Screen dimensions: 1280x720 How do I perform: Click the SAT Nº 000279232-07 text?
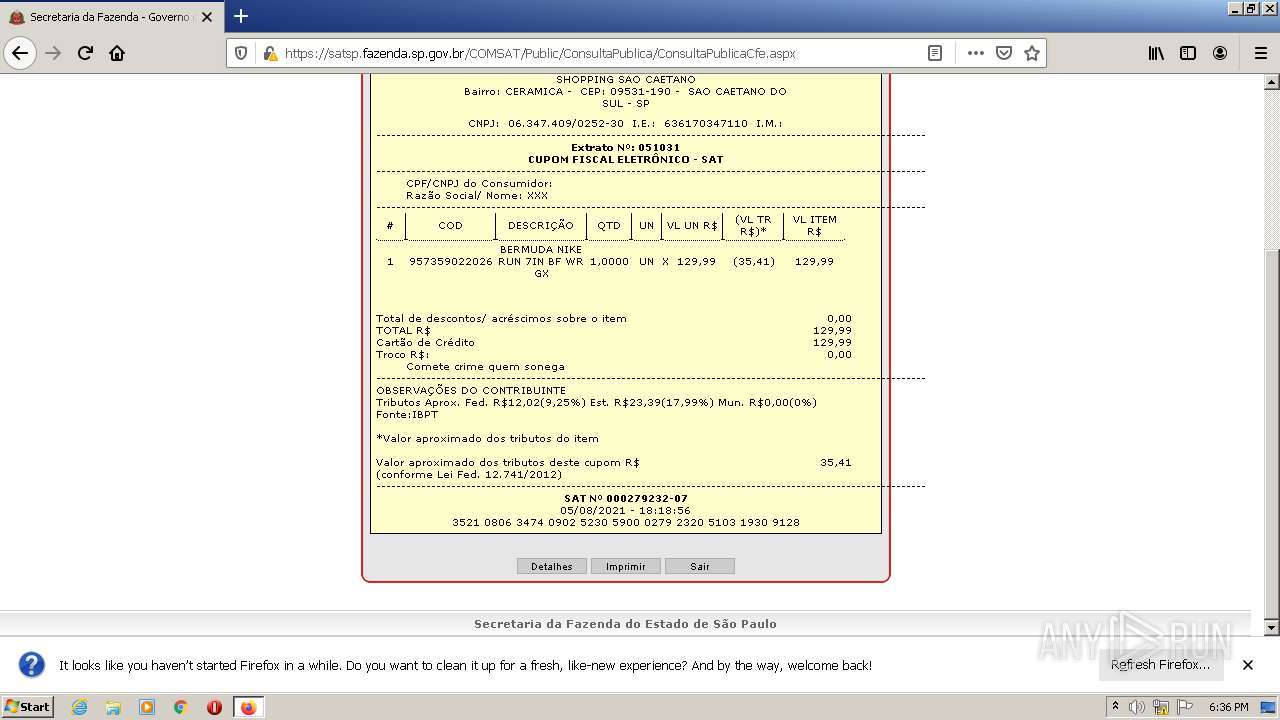(625, 498)
